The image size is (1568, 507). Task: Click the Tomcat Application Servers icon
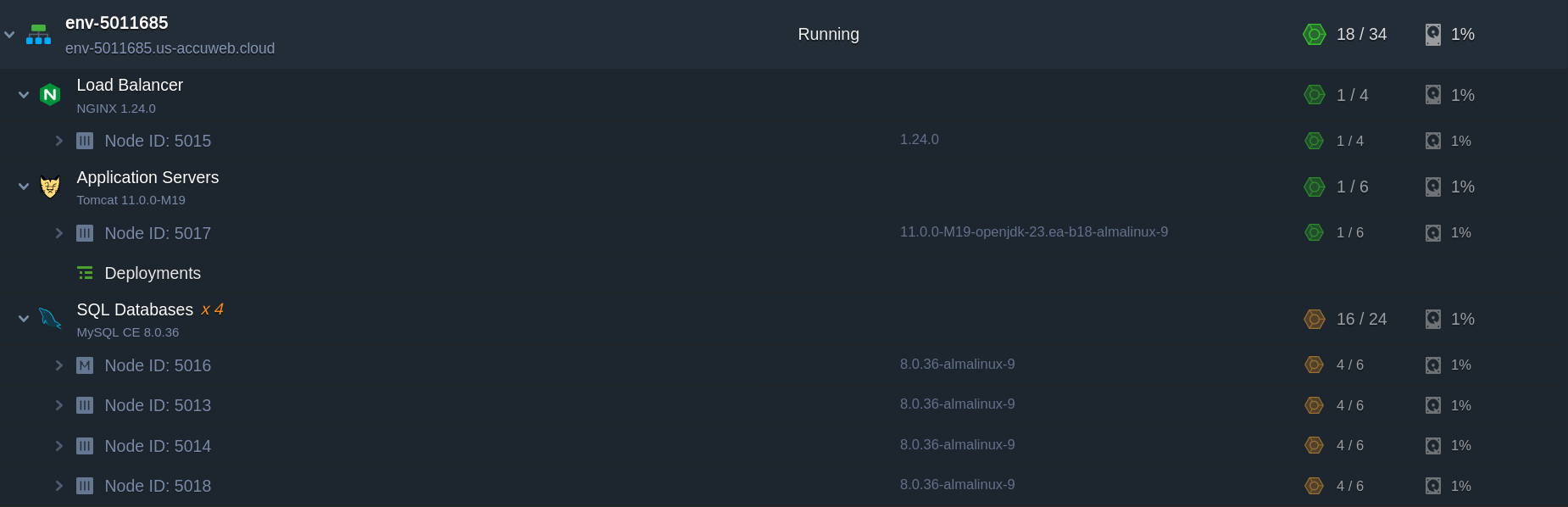click(x=50, y=187)
